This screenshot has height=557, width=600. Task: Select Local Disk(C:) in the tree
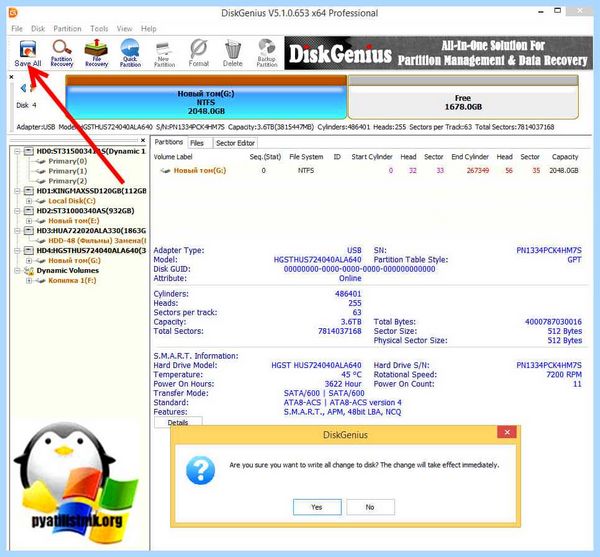tap(72, 201)
